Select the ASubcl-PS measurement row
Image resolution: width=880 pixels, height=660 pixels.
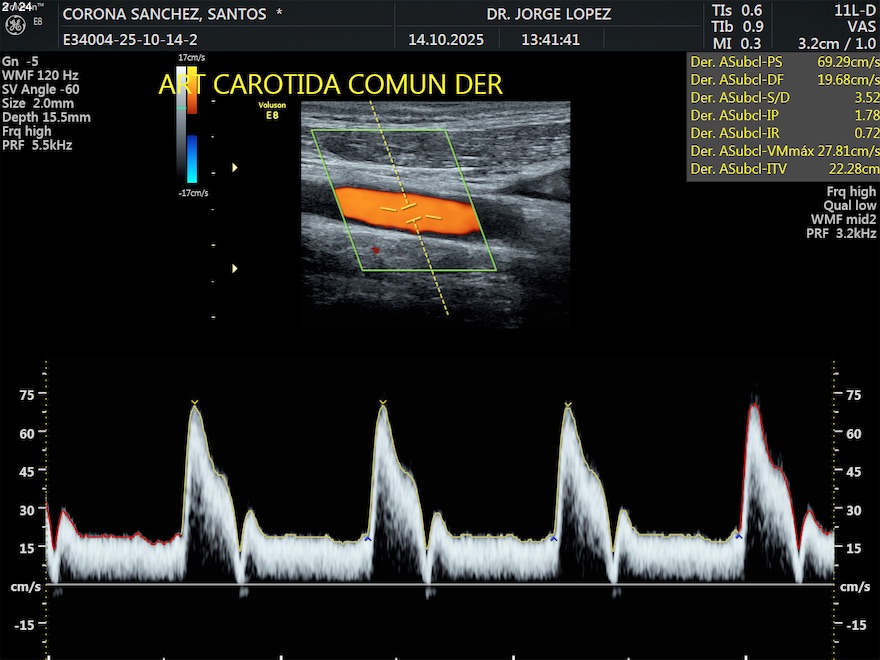pos(783,61)
